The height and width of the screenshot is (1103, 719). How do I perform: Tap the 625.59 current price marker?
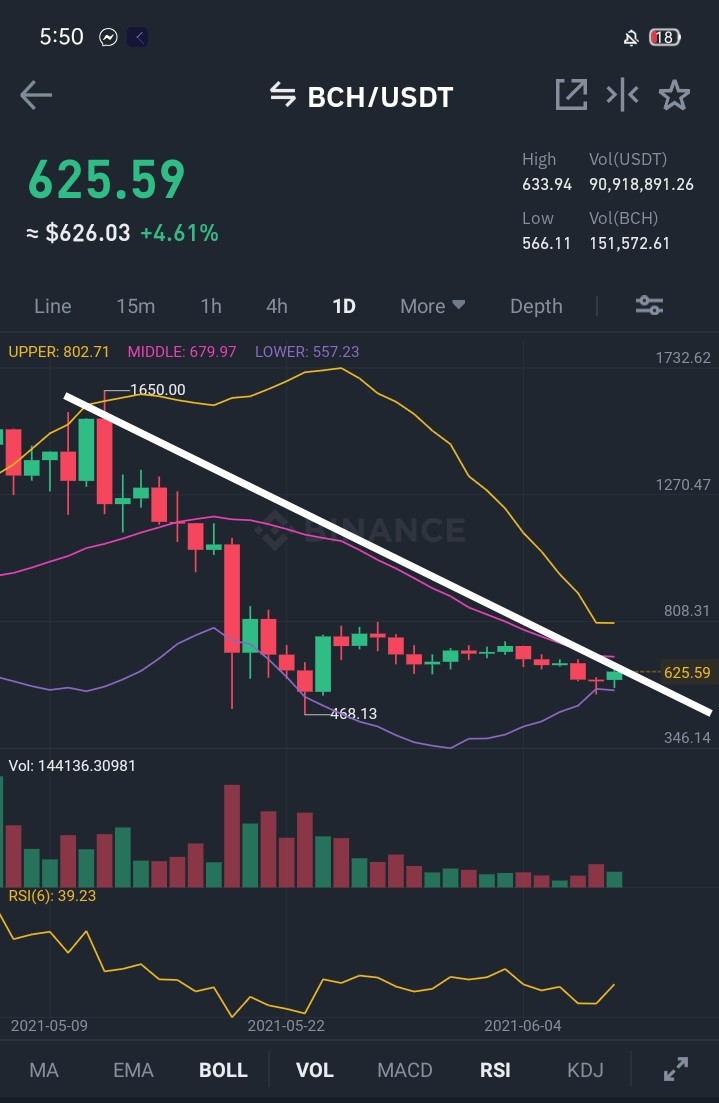pyautogui.click(x=687, y=672)
